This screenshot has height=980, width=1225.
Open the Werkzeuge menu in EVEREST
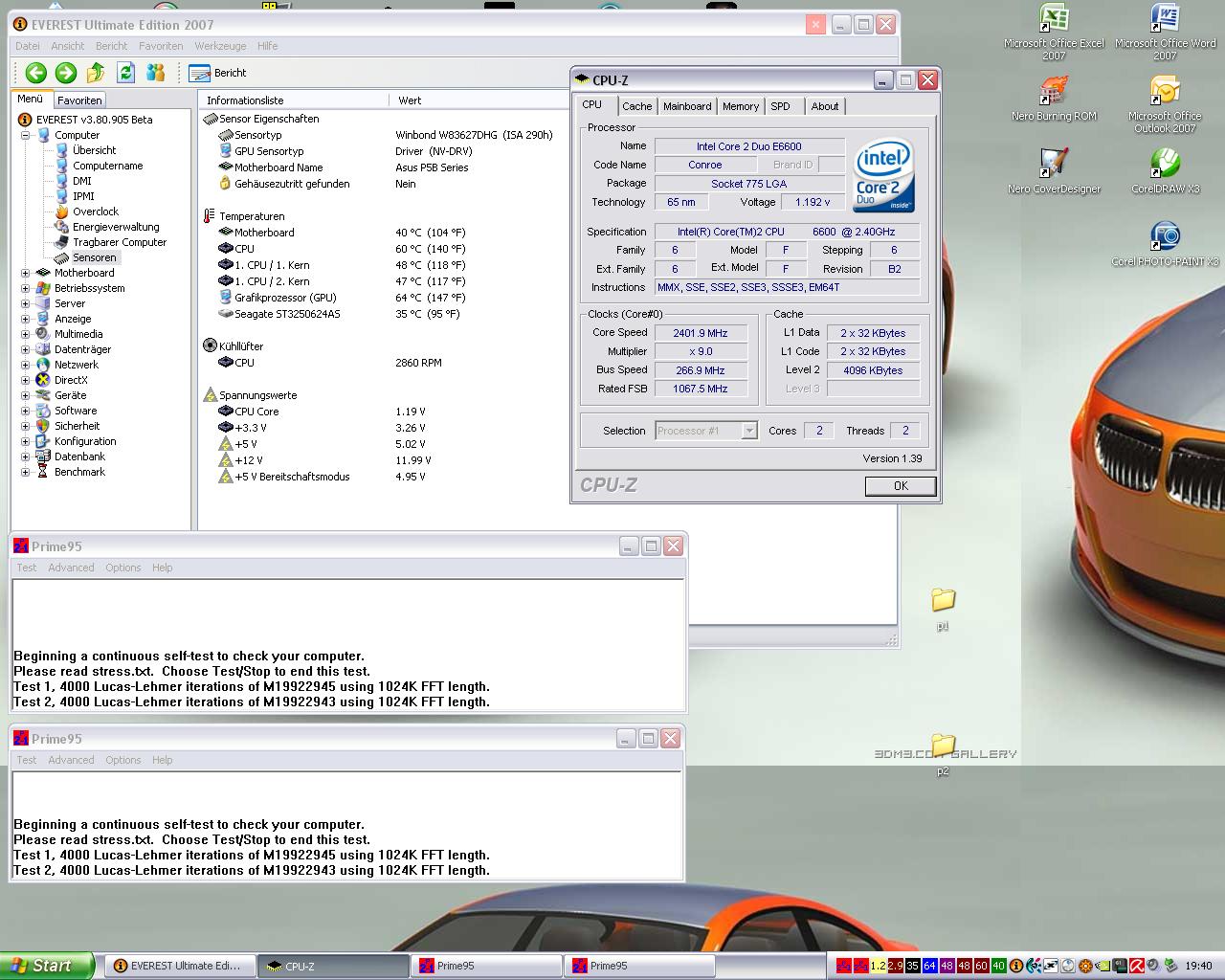point(220,46)
